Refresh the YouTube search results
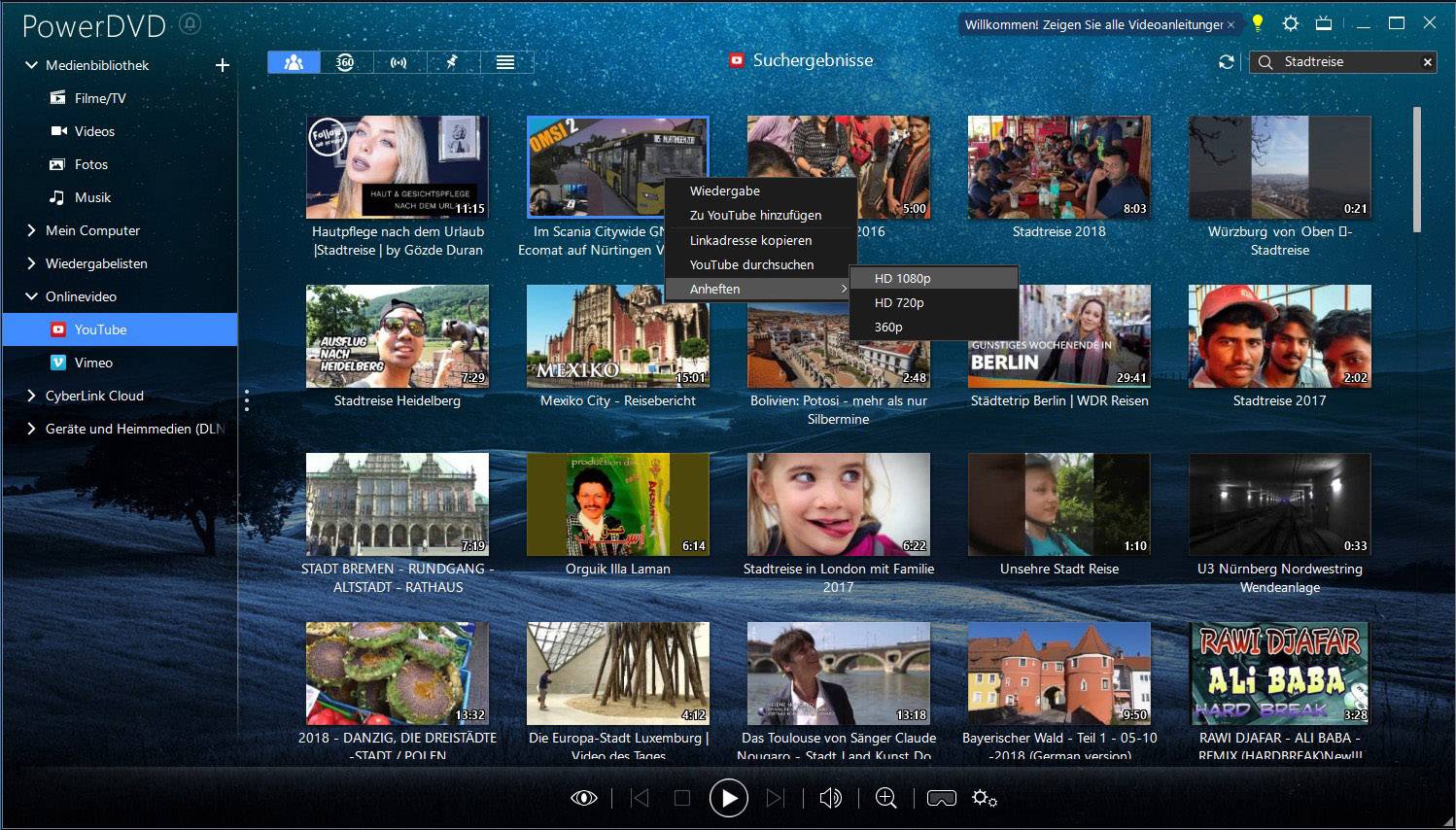 pos(1226,60)
